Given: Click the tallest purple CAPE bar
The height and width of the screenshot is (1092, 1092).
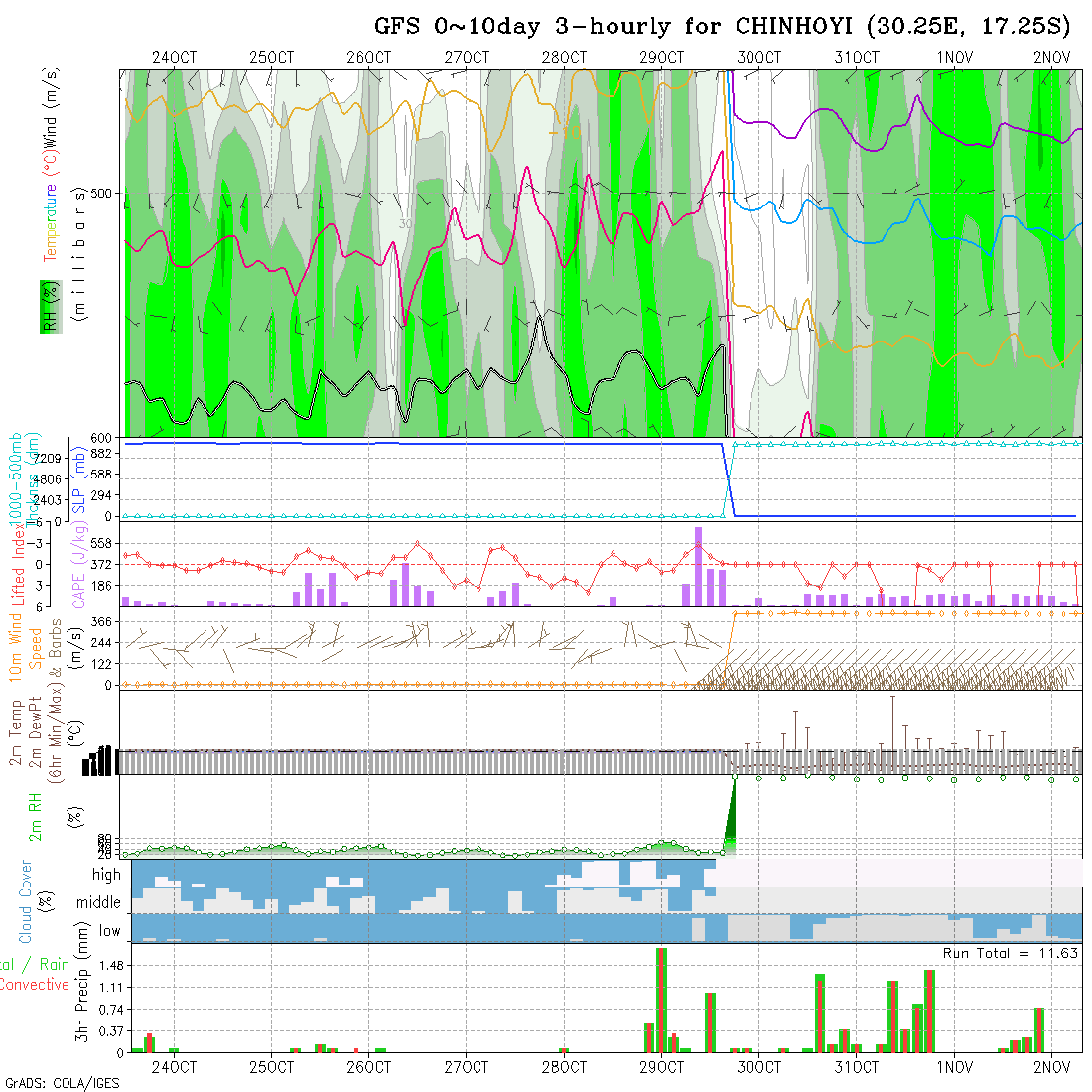Looking at the screenshot, I should click(699, 566).
